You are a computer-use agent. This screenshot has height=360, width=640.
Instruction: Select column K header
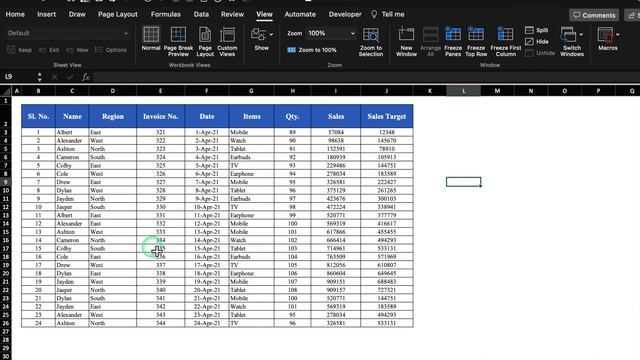point(430,91)
